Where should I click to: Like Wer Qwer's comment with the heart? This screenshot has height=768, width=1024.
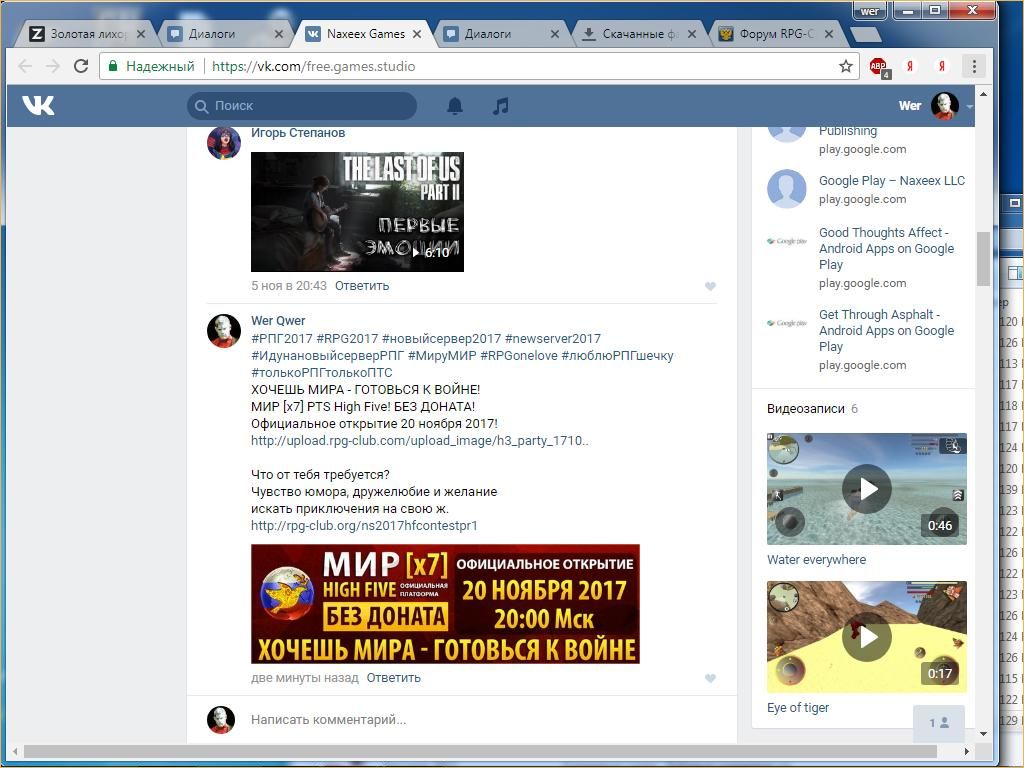click(x=710, y=678)
